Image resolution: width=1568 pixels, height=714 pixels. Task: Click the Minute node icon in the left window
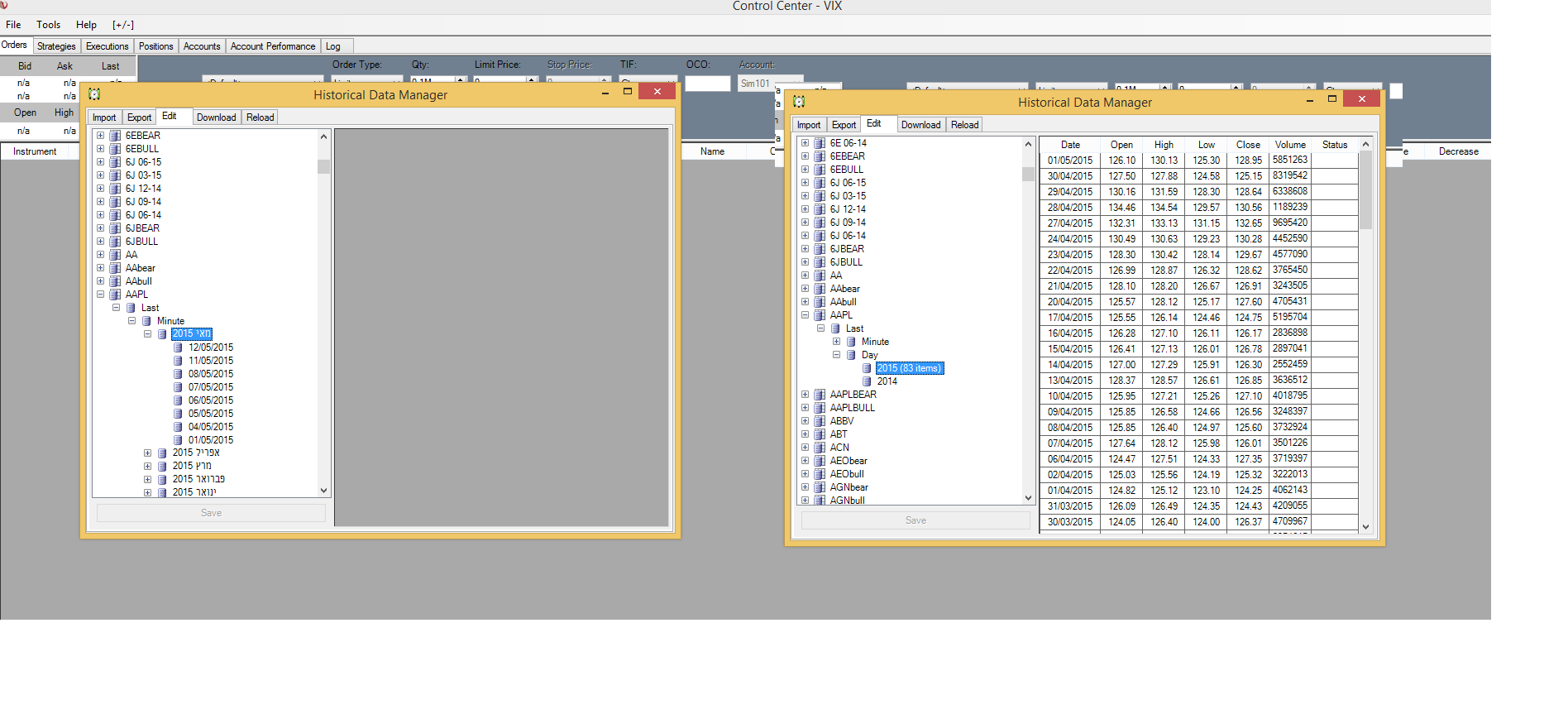[x=146, y=321]
